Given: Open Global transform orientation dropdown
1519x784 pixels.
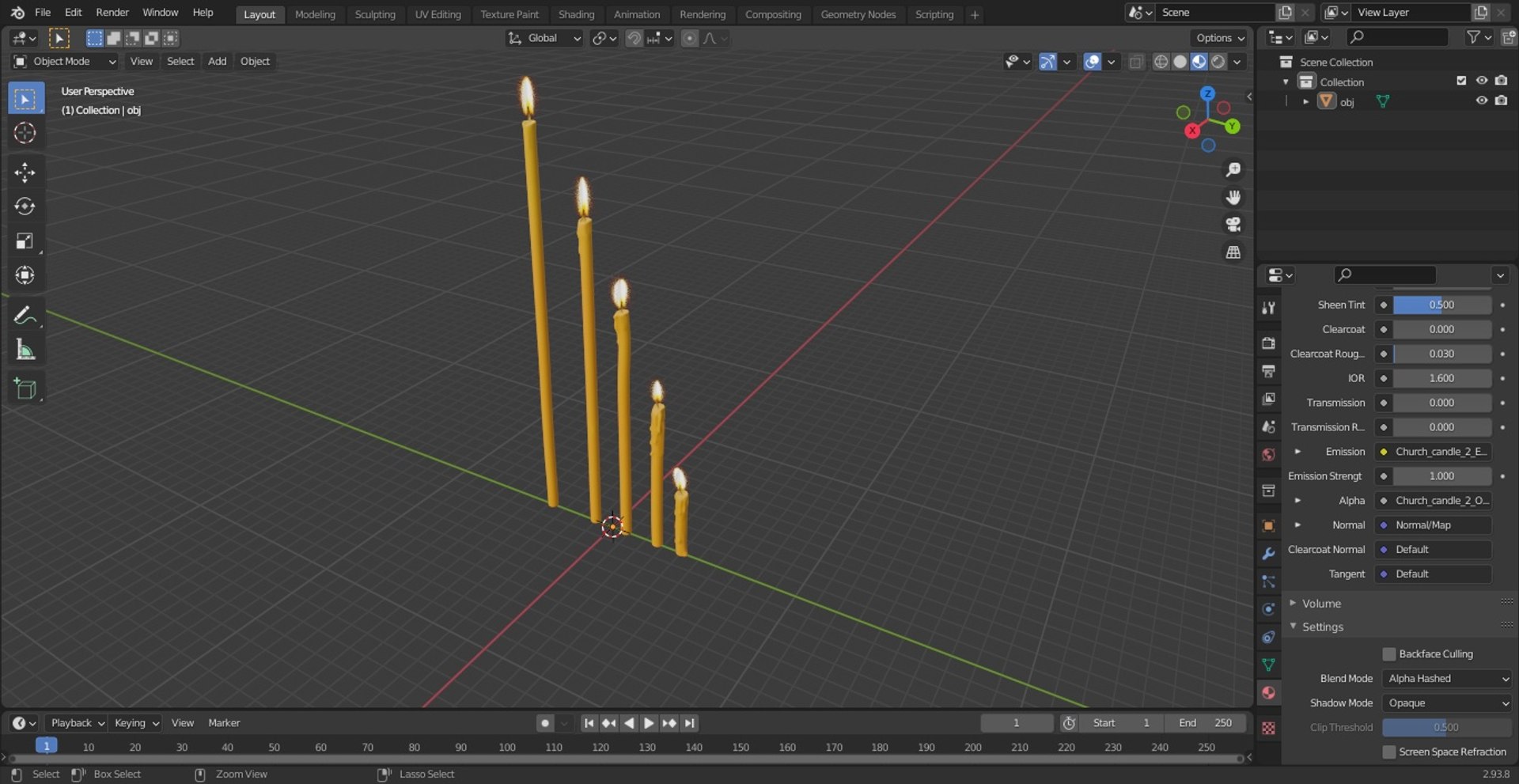Looking at the screenshot, I should coord(545,38).
